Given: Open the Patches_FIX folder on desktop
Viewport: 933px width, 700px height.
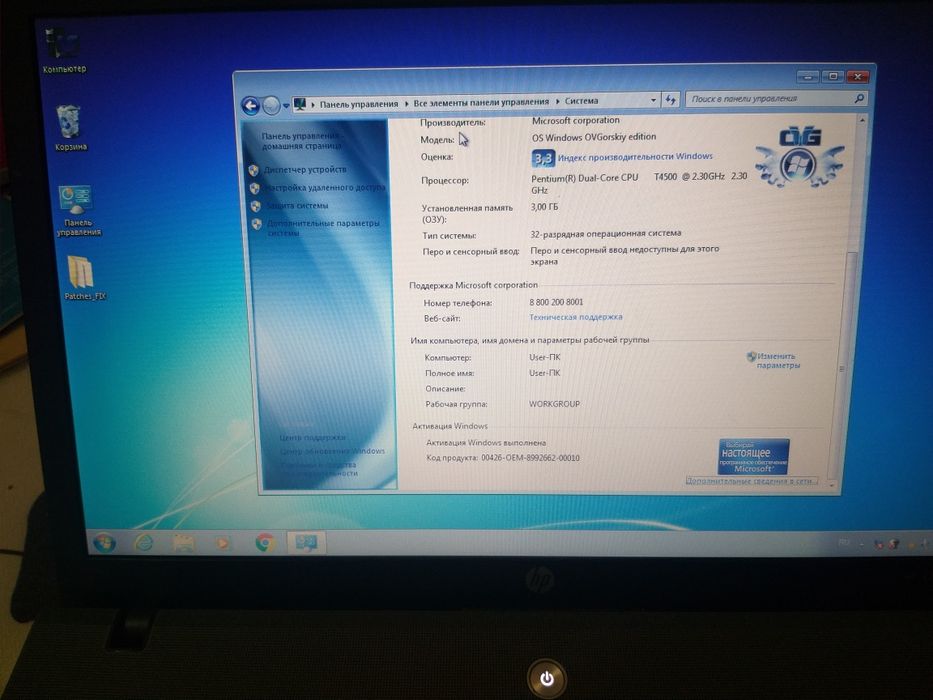Looking at the screenshot, I should point(84,277).
